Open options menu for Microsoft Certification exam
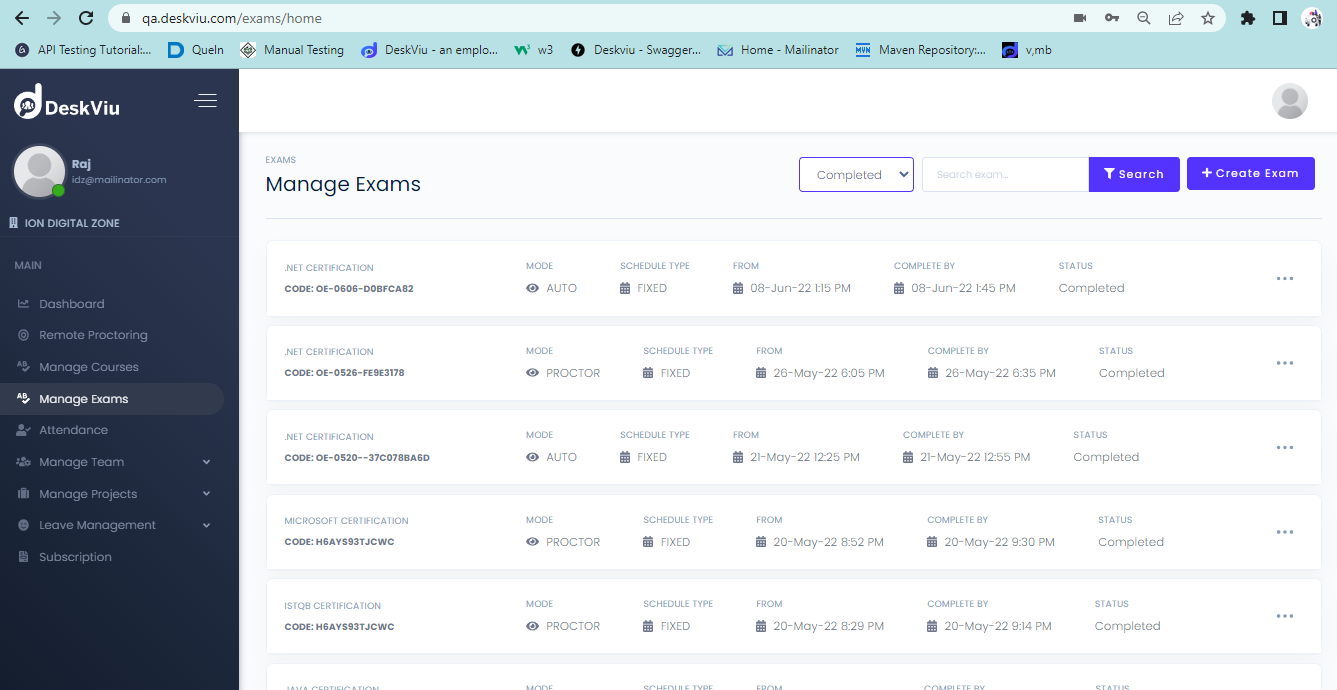The height and width of the screenshot is (690, 1337). coord(1285,532)
